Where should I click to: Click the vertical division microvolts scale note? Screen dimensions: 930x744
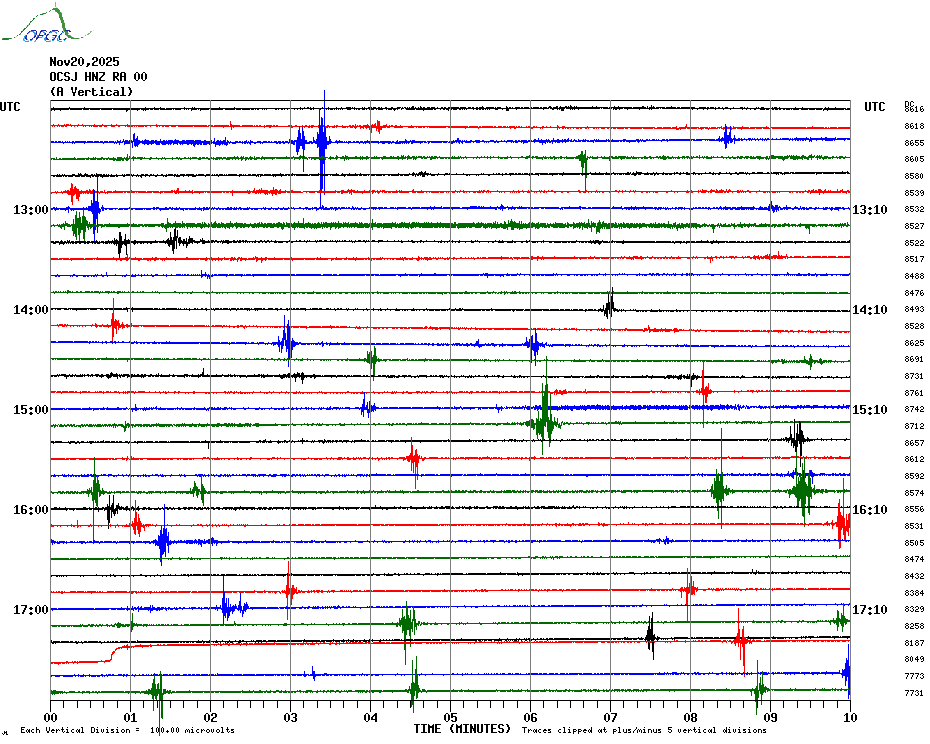pyautogui.click(x=128, y=730)
